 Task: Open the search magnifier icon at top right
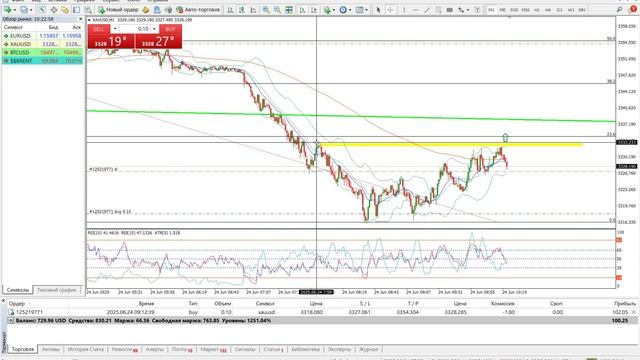[620, 9]
